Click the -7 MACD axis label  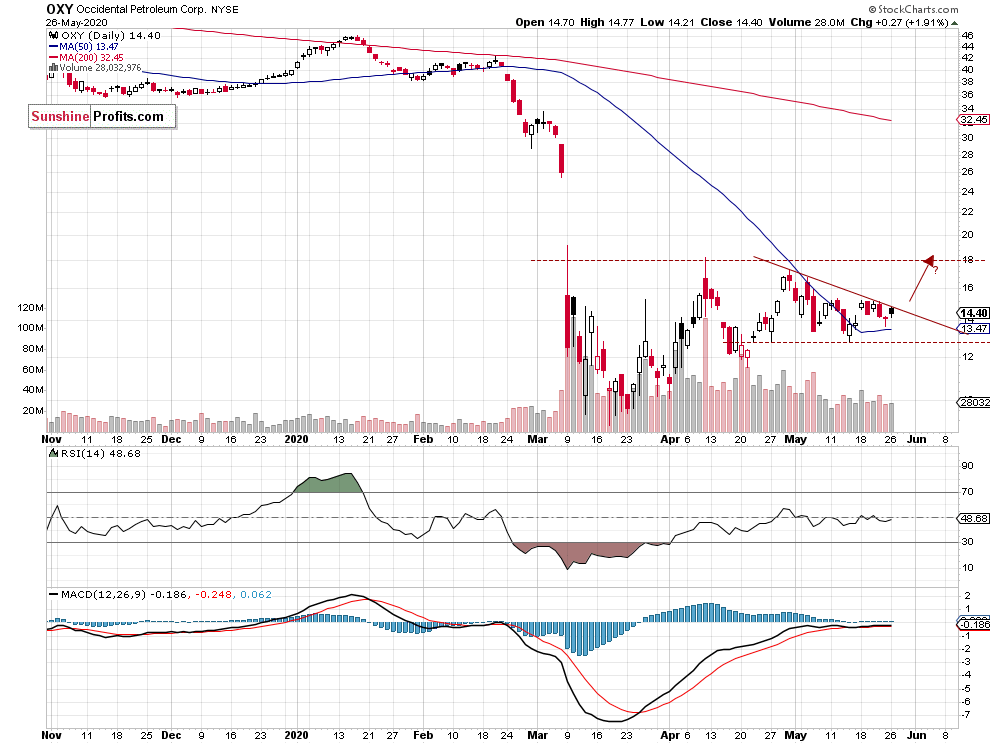click(966, 714)
